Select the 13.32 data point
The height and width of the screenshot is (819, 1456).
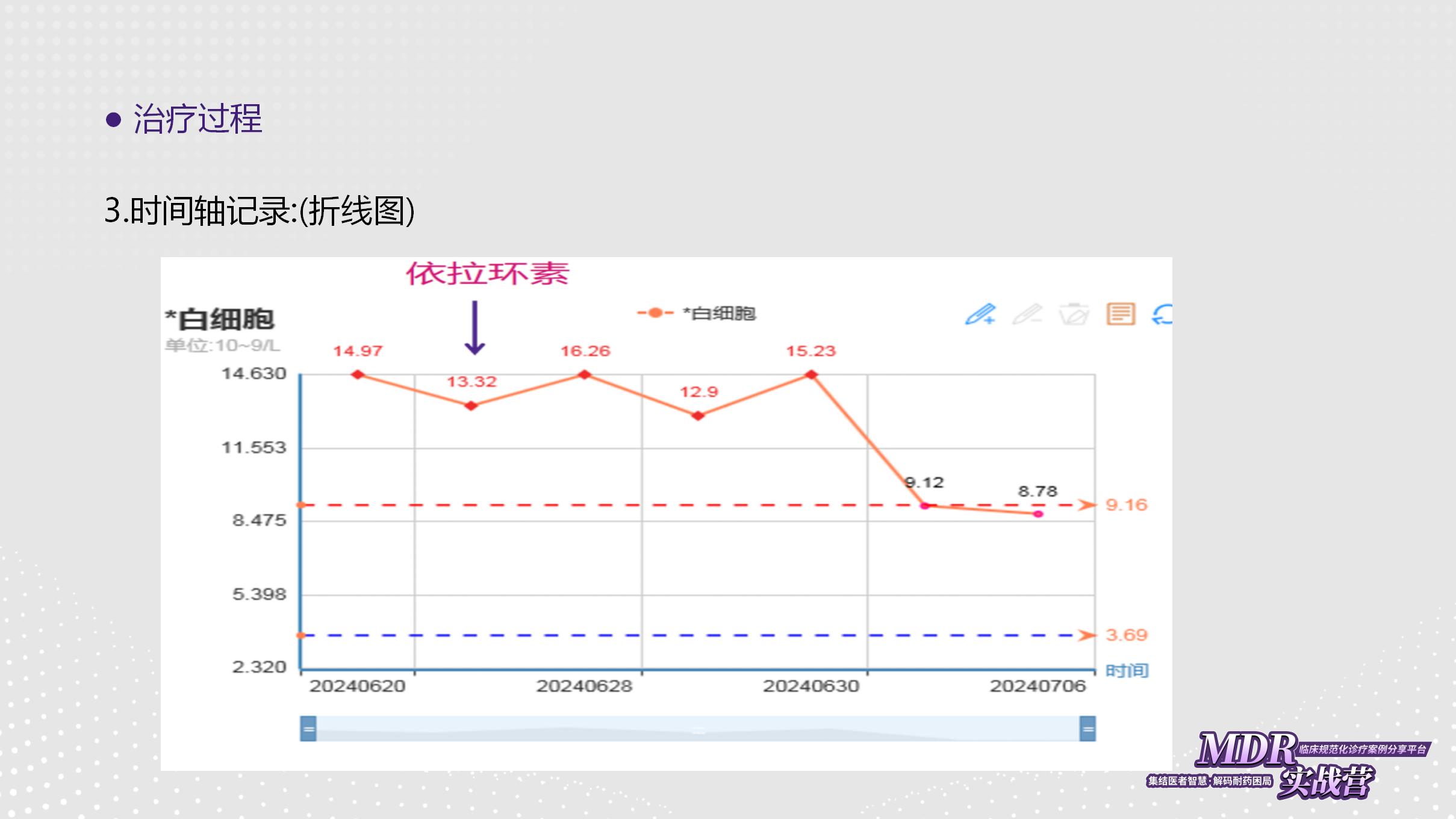point(471,406)
